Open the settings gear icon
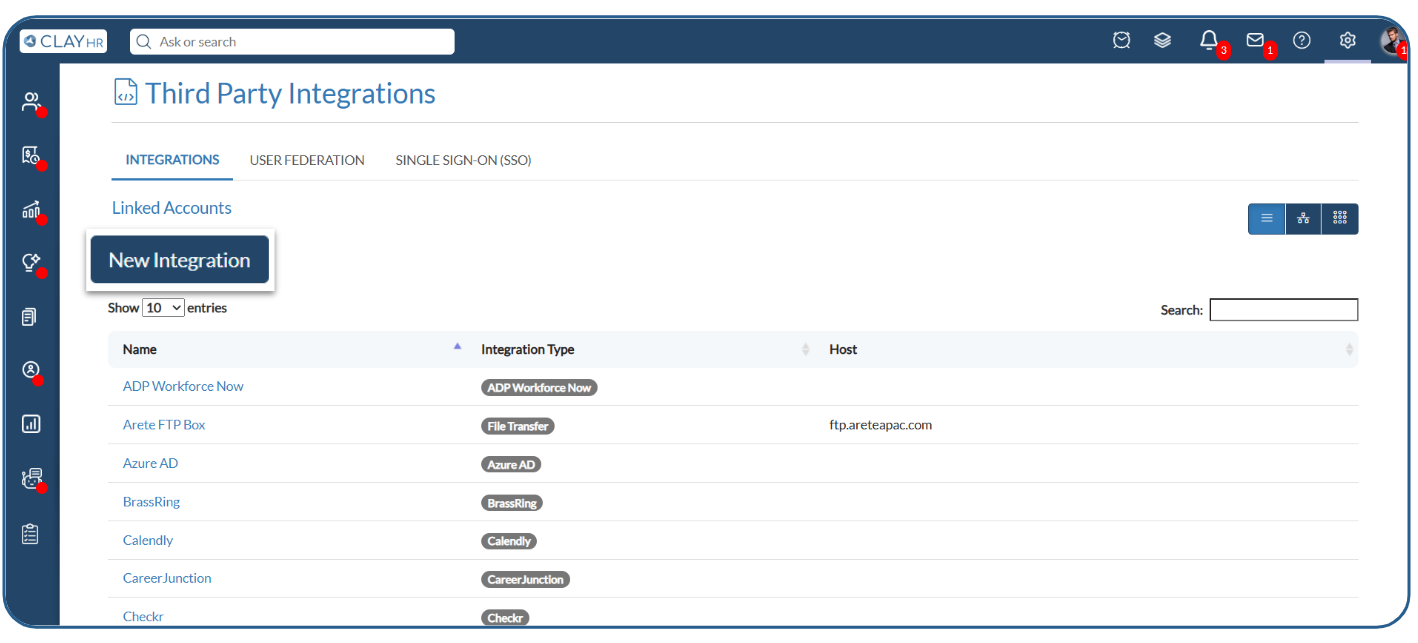 pyautogui.click(x=1347, y=41)
